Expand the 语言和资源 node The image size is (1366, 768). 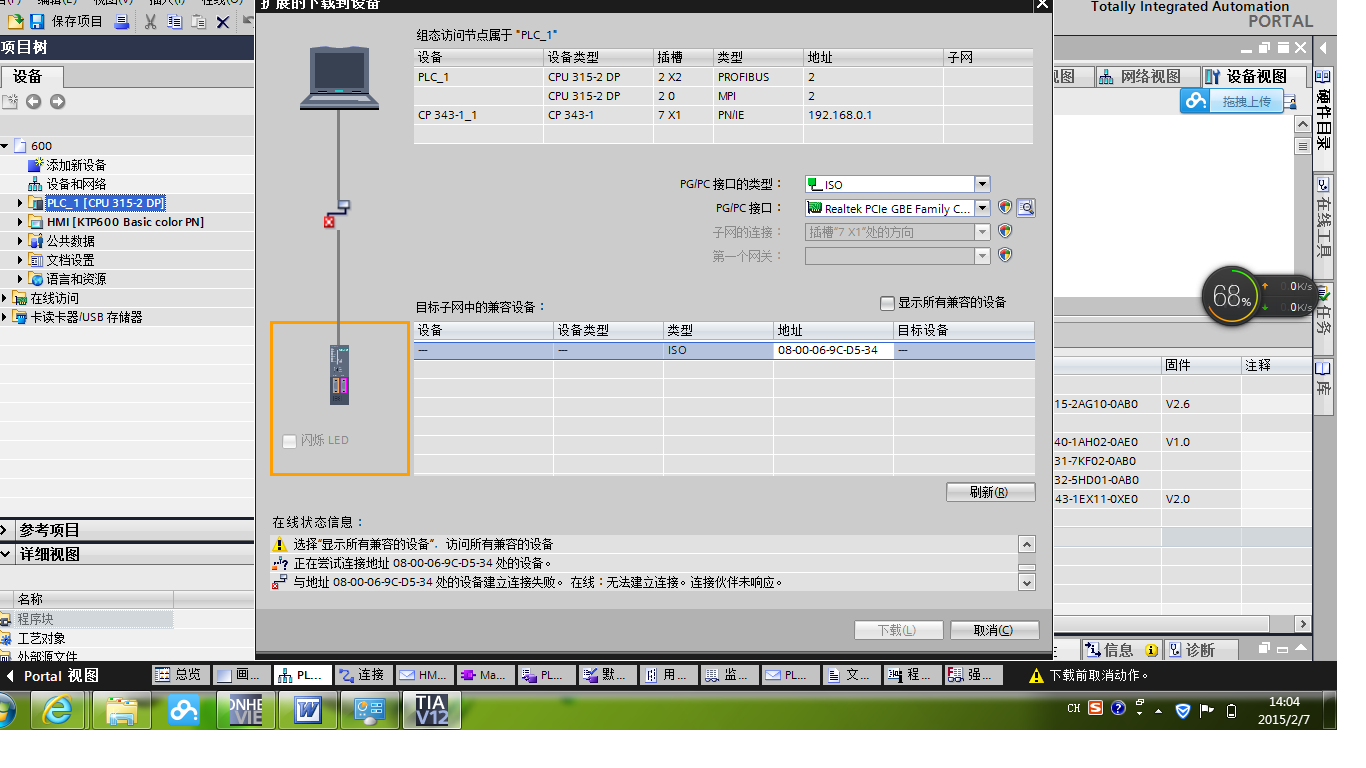tap(20, 279)
